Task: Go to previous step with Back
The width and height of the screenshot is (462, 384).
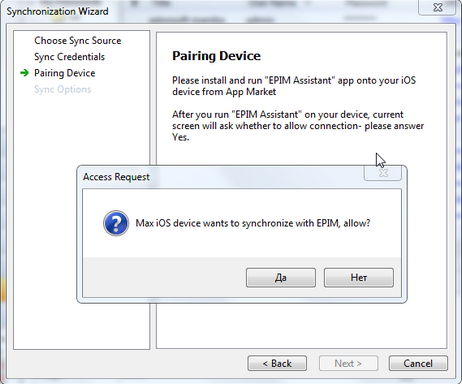Action: coord(277,363)
